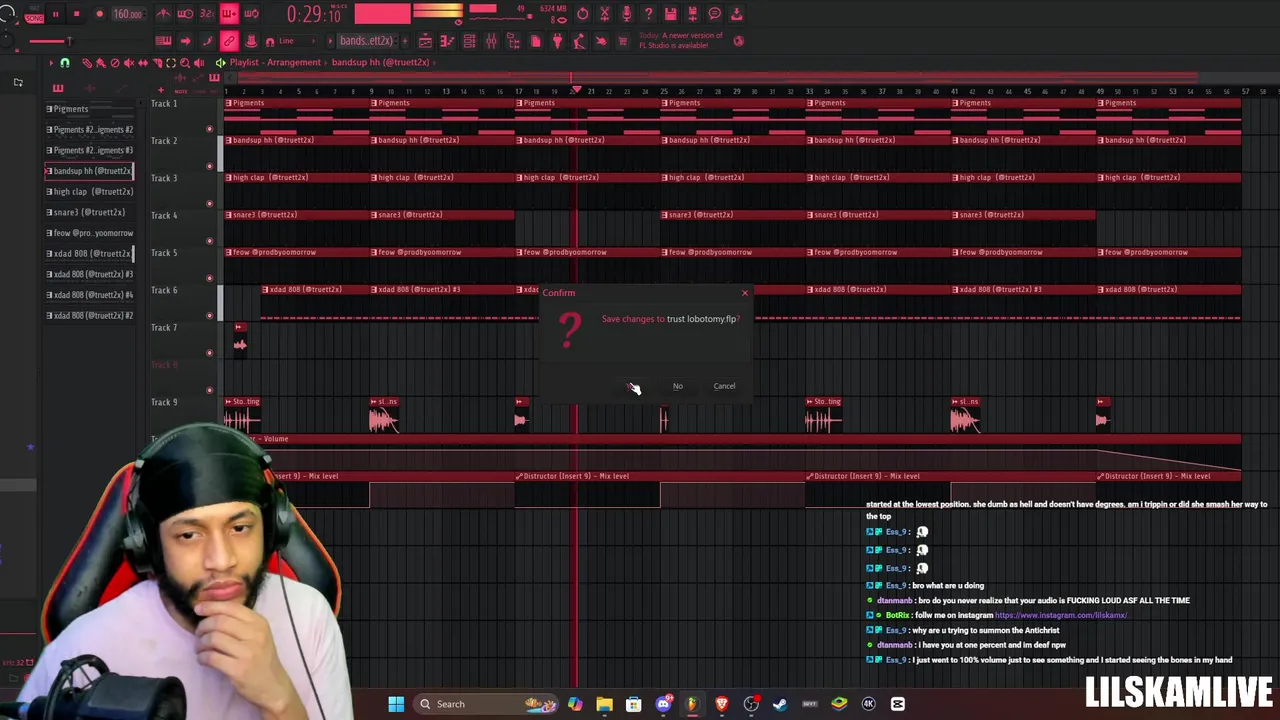Viewport: 1280px width, 720px height.
Task: Select the Pigments pattern in picker
Action: point(90,108)
